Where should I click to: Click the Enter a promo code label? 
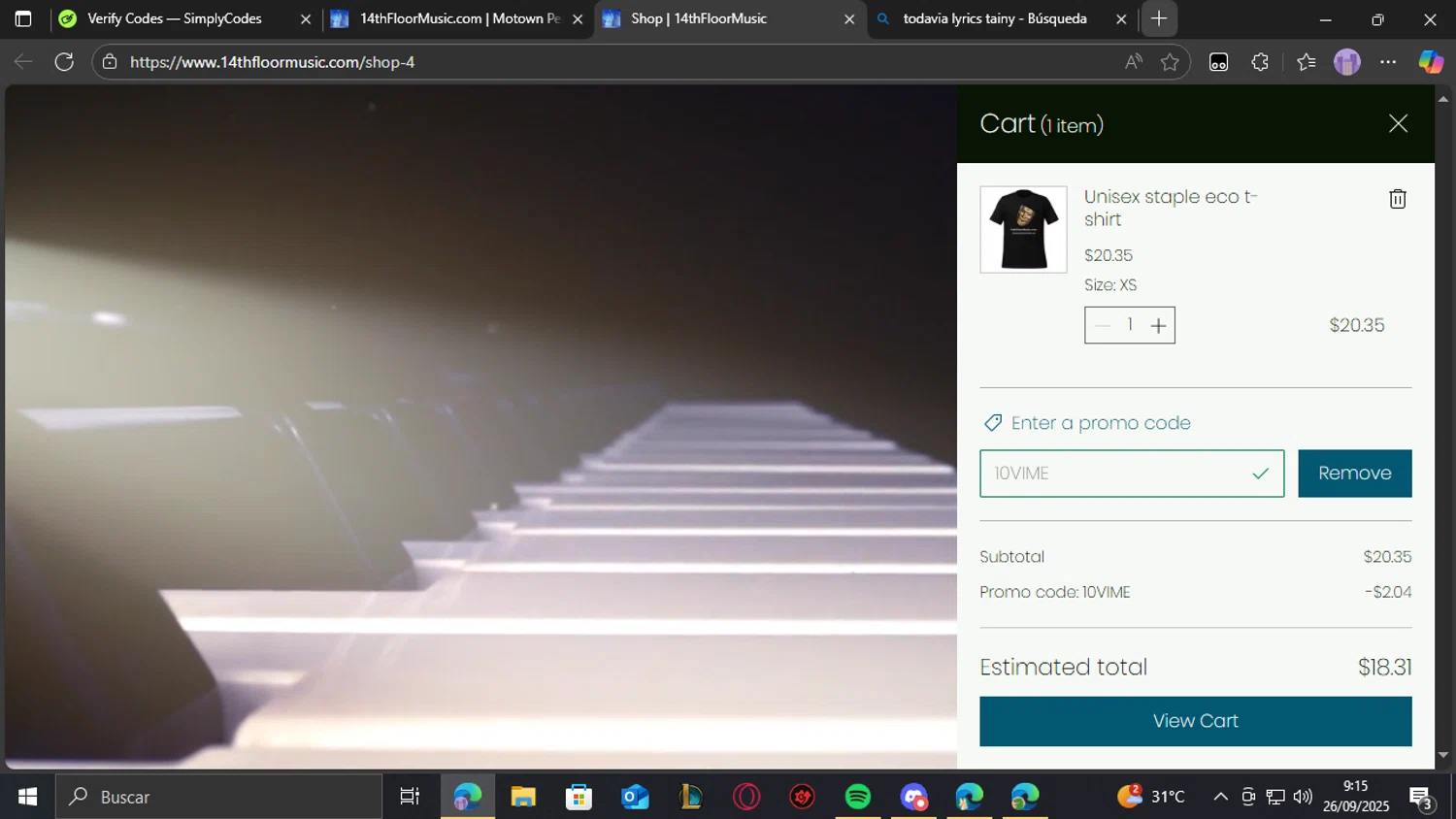pos(1101,423)
